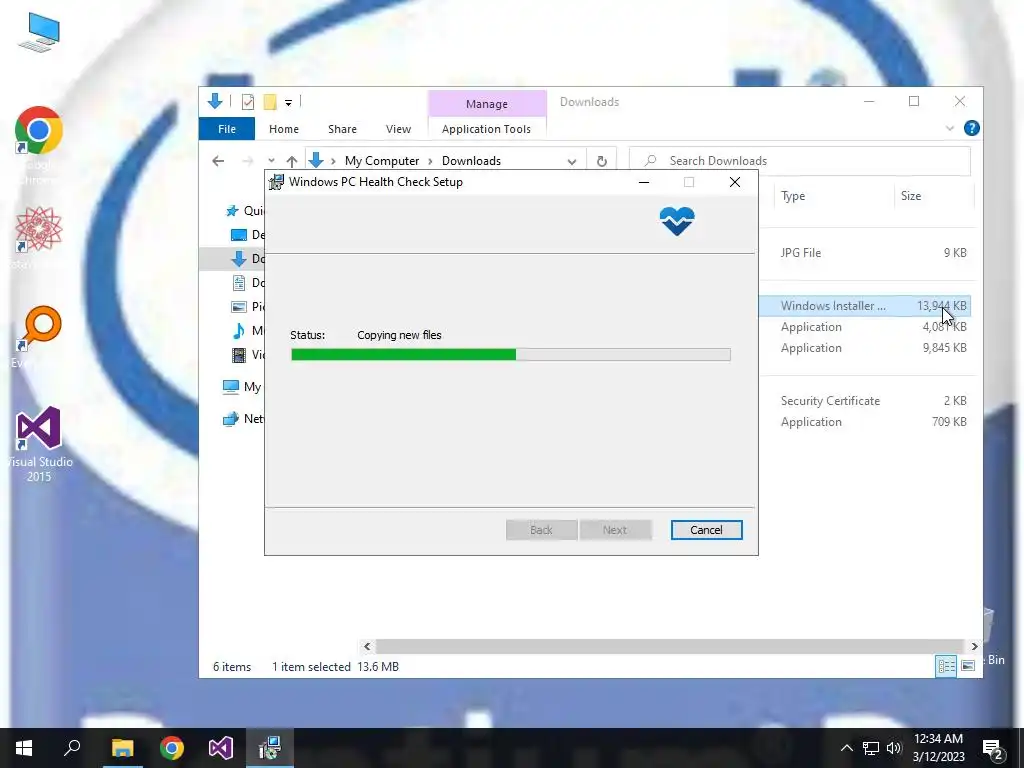Launch Chrome from the taskbar
Screen dimensions: 1024x768
tap(172, 748)
